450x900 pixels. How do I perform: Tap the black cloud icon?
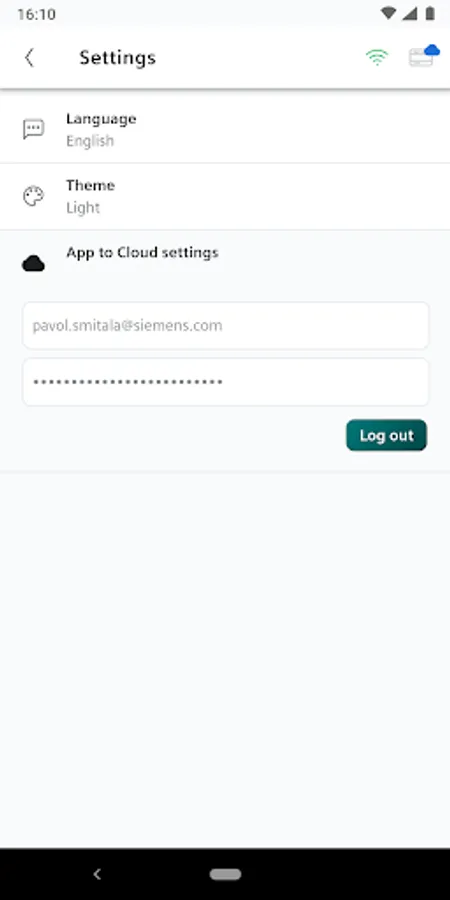[33, 263]
